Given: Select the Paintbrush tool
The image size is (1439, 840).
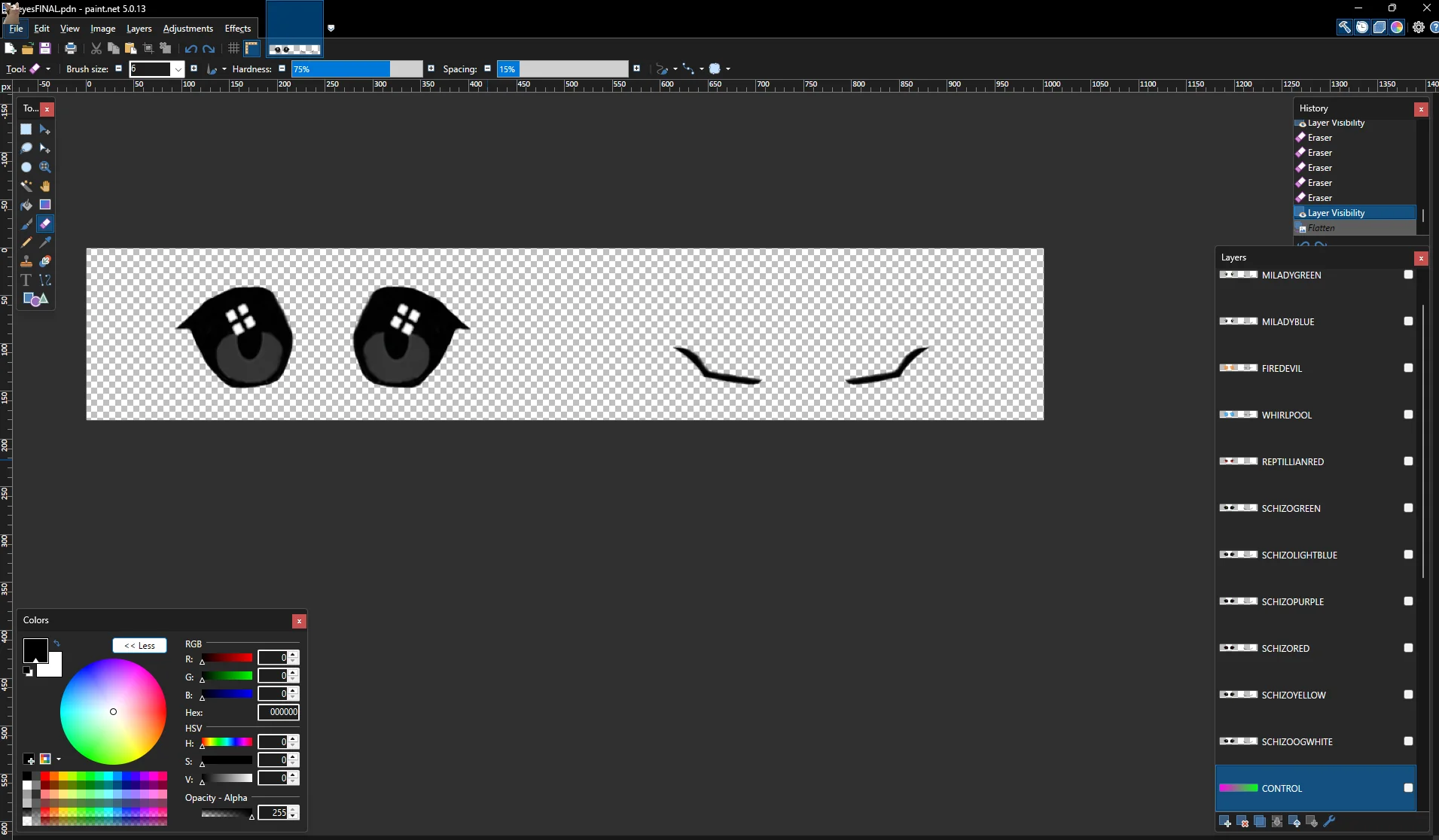Looking at the screenshot, I should click(26, 224).
